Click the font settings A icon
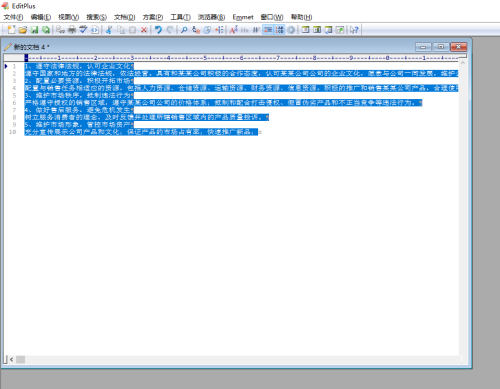Image resolution: width=500 pixels, height=389 pixels. pyautogui.click(x=233, y=30)
